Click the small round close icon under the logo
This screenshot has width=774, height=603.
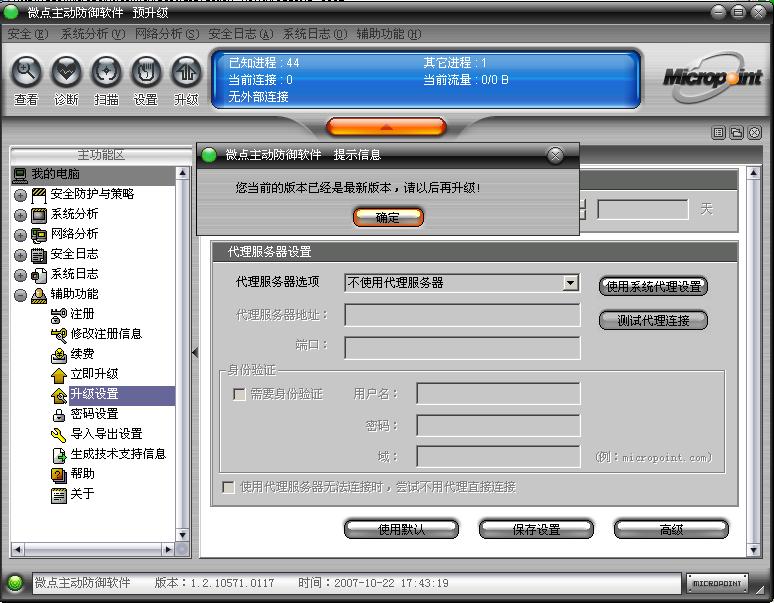click(x=755, y=132)
